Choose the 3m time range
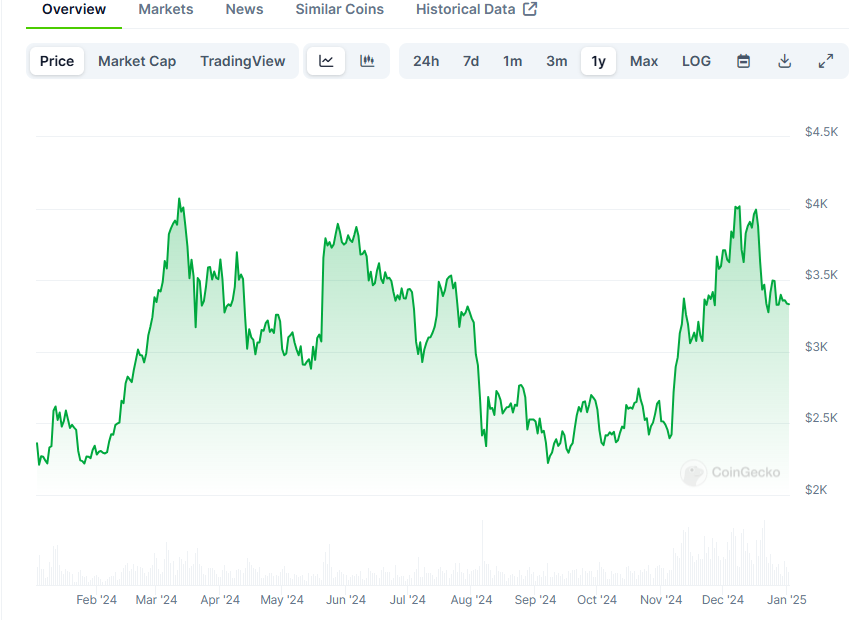Screen dimensions: 852x620 click(x=556, y=61)
